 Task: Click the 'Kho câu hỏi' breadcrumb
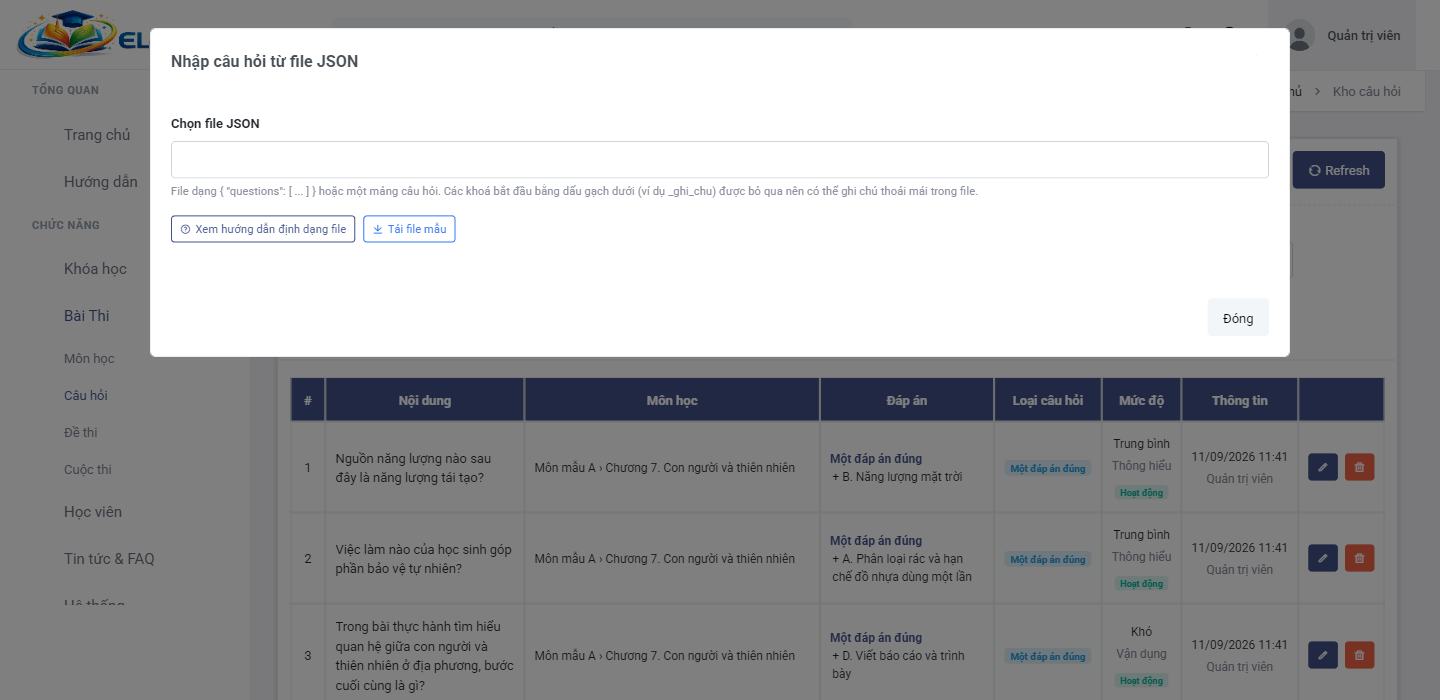point(1367,92)
